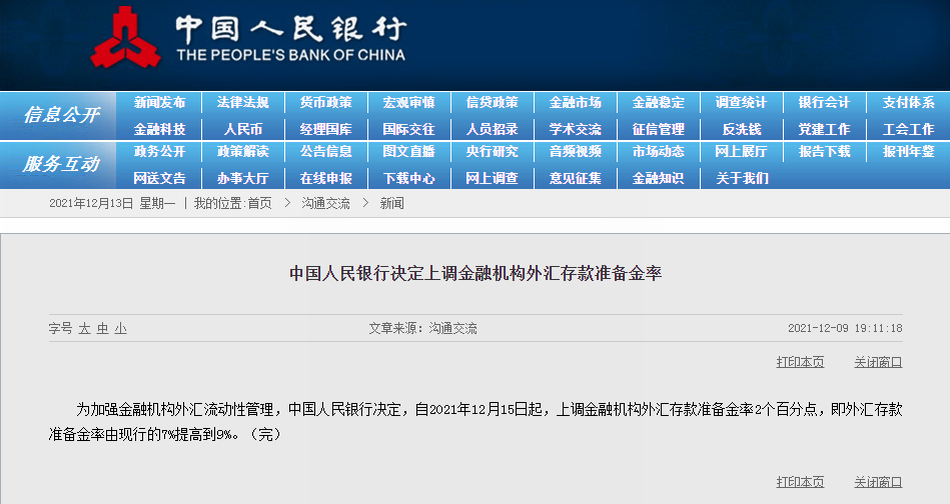Click the article headline 中国人民银行决定上调金融机构外汇存款准备金率
Screen dimensions: 950x504
click(x=475, y=273)
